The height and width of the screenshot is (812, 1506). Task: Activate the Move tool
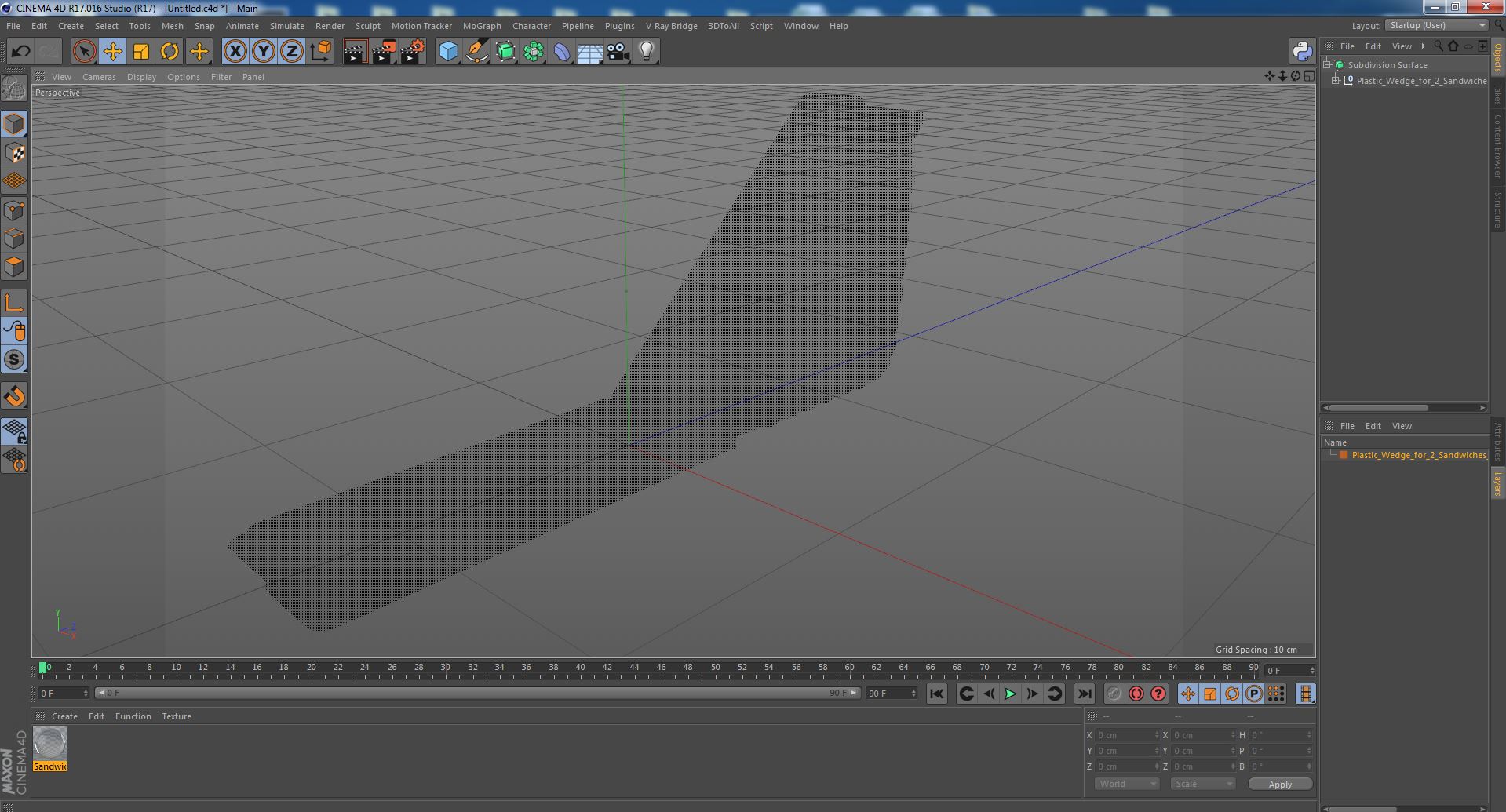click(x=112, y=52)
